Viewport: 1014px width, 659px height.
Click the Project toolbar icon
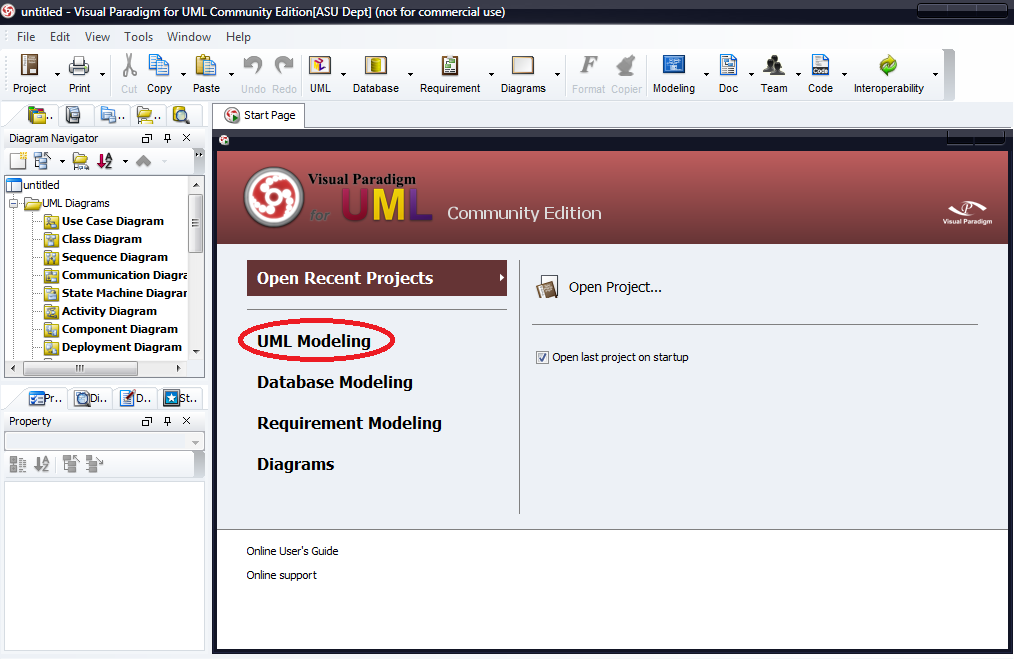coord(30,66)
